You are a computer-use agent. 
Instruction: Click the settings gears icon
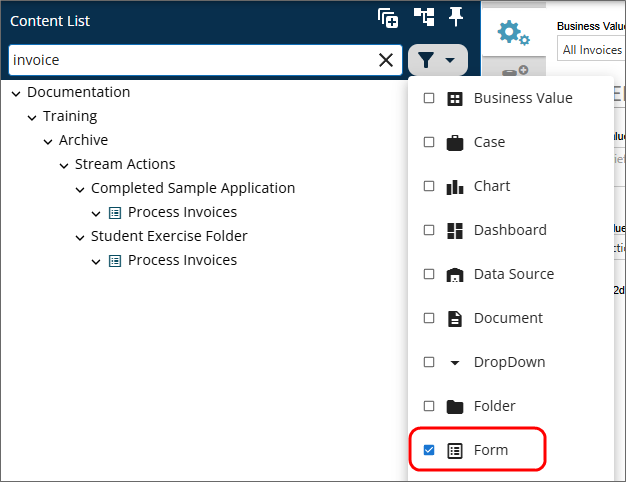[513, 34]
